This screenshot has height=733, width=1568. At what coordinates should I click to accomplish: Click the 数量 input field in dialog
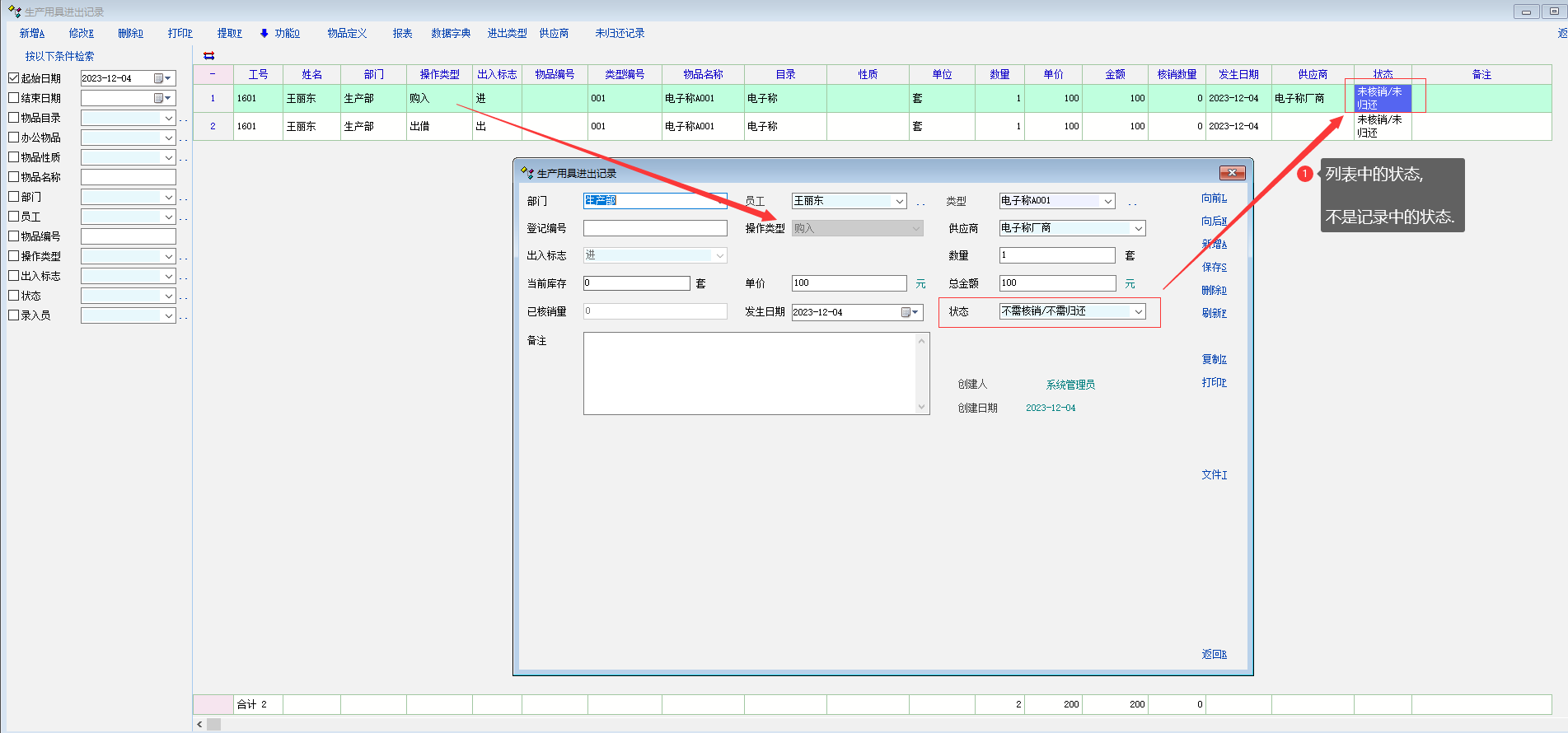[x=1056, y=255]
